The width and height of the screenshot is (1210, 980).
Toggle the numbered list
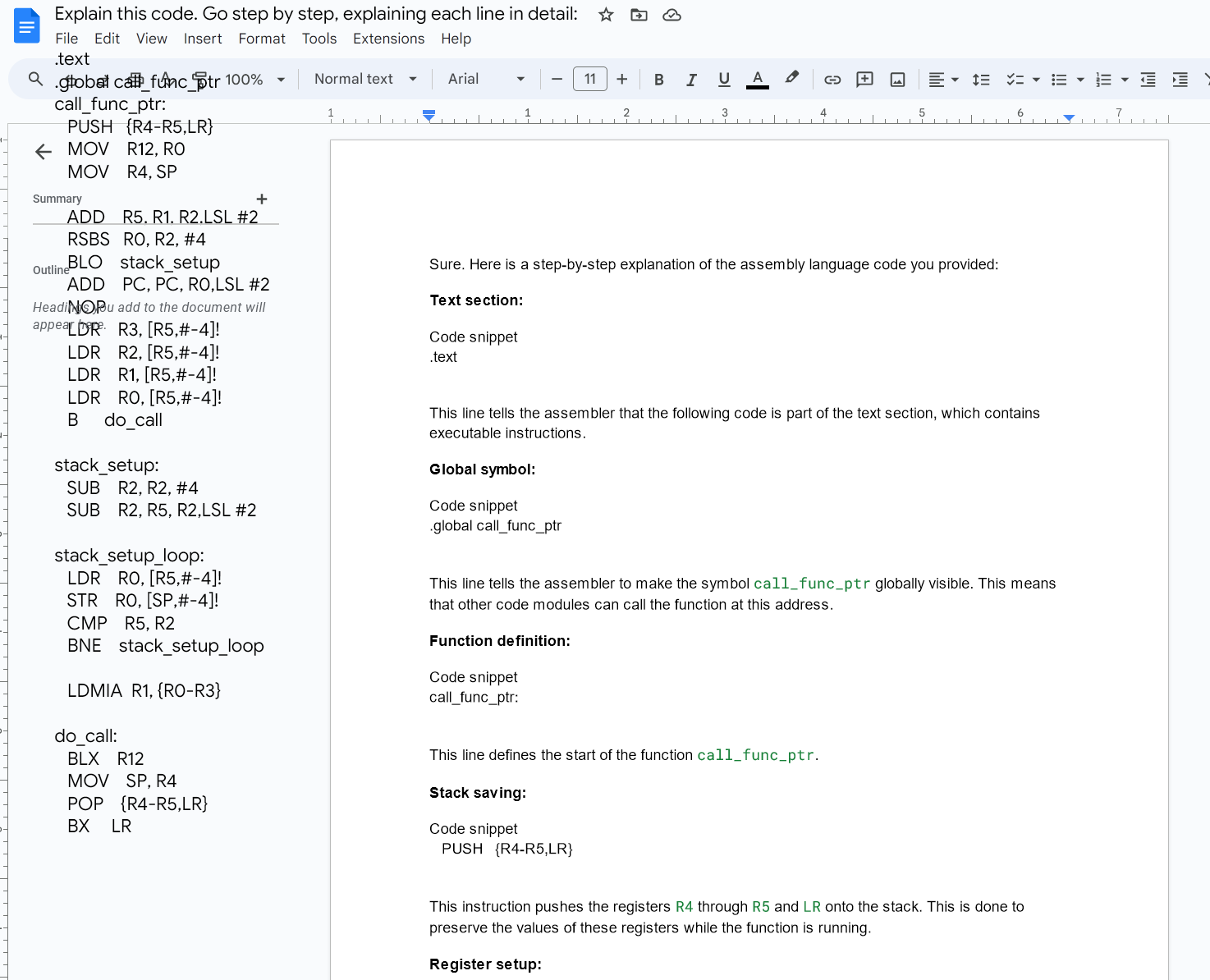pyautogui.click(x=1104, y=79)
